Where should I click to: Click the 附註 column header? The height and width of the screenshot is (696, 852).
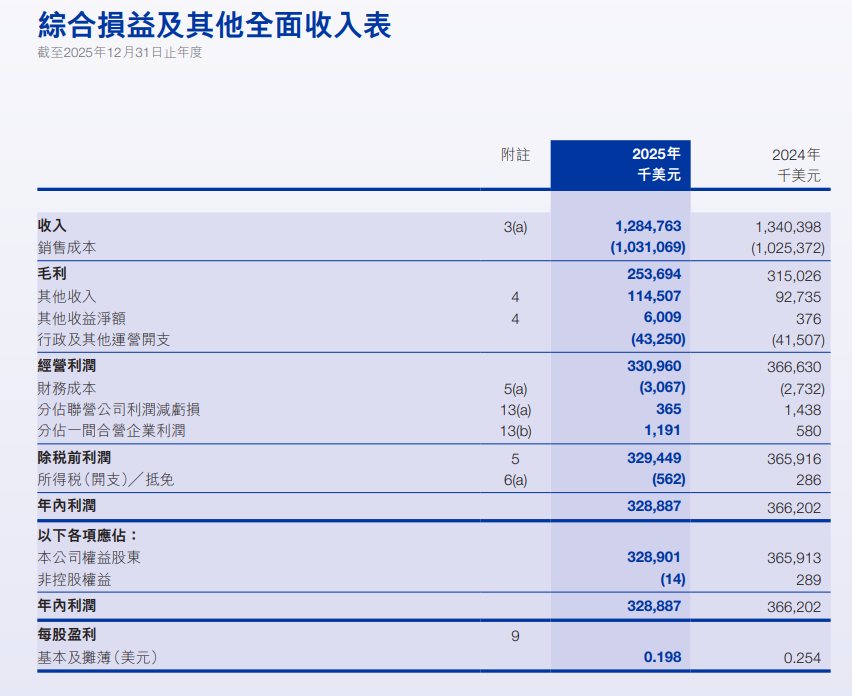[x=515, y=155]
